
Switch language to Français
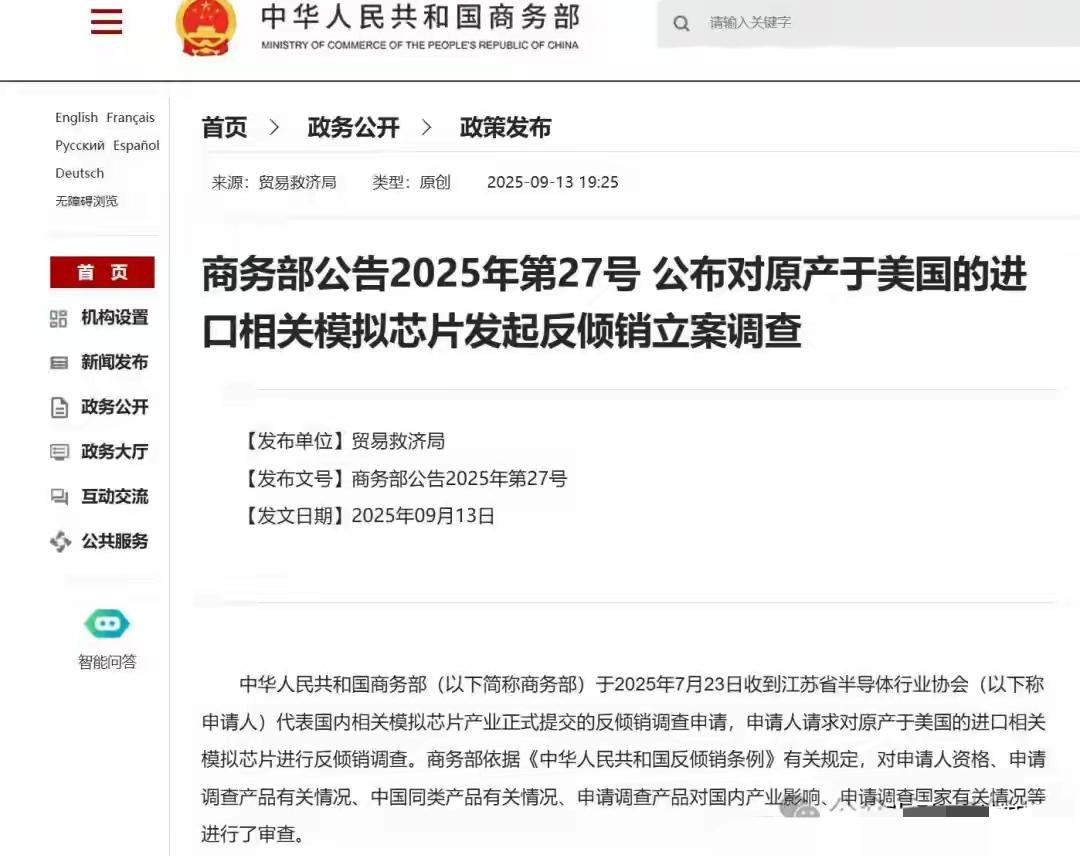(130, 118)
